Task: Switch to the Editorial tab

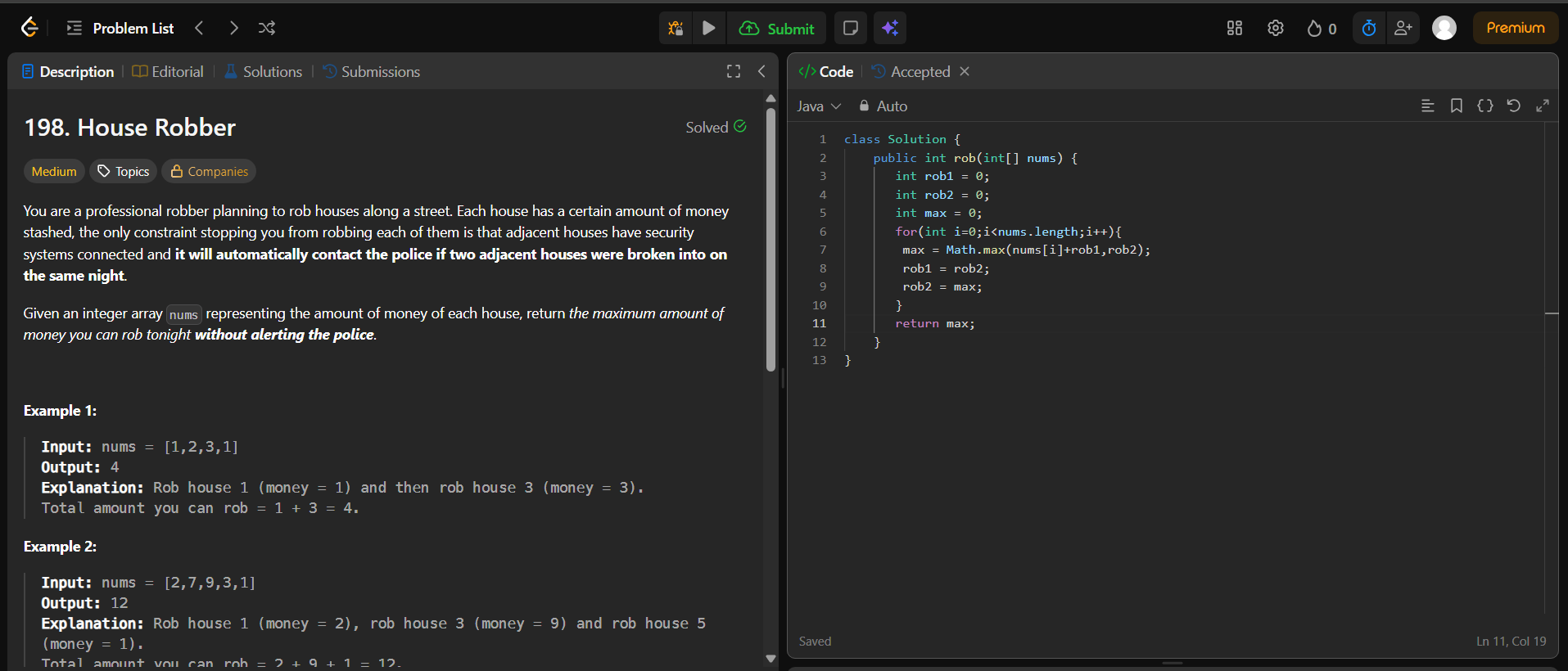Action: pos(169,72)
